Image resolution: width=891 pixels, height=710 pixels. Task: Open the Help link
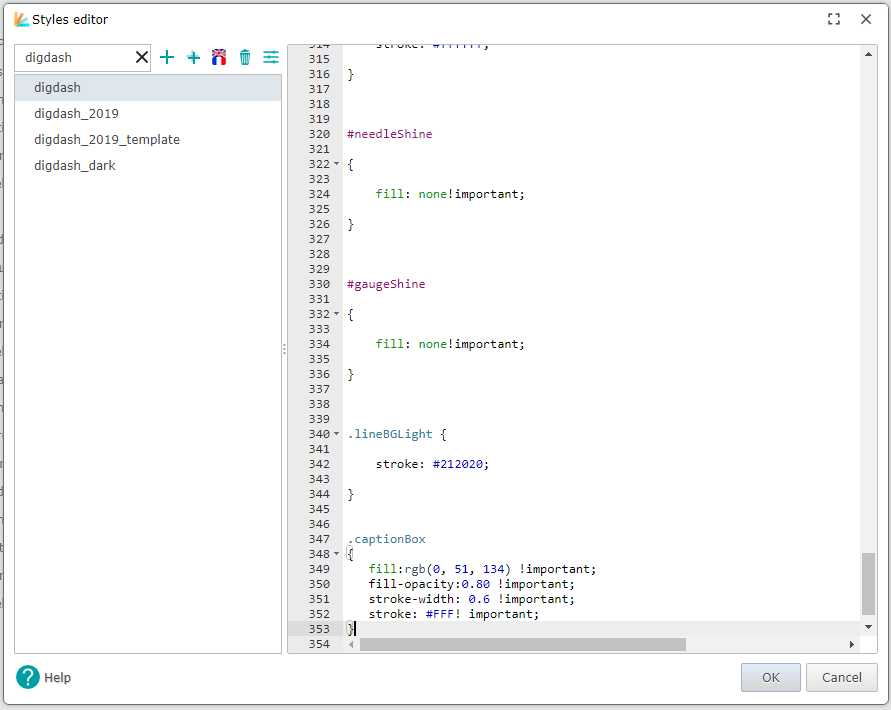[57, 678]
